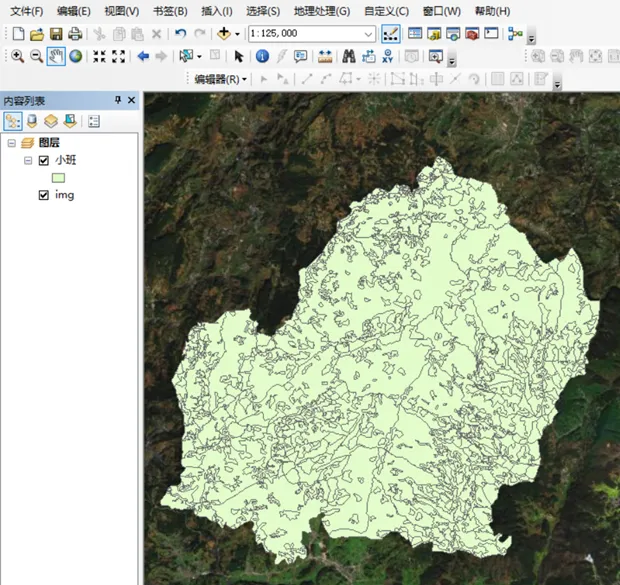This screenshot has width=620, height=585.
Task: Toggle the Editor toolbar button
Action: tap(390, 34)
